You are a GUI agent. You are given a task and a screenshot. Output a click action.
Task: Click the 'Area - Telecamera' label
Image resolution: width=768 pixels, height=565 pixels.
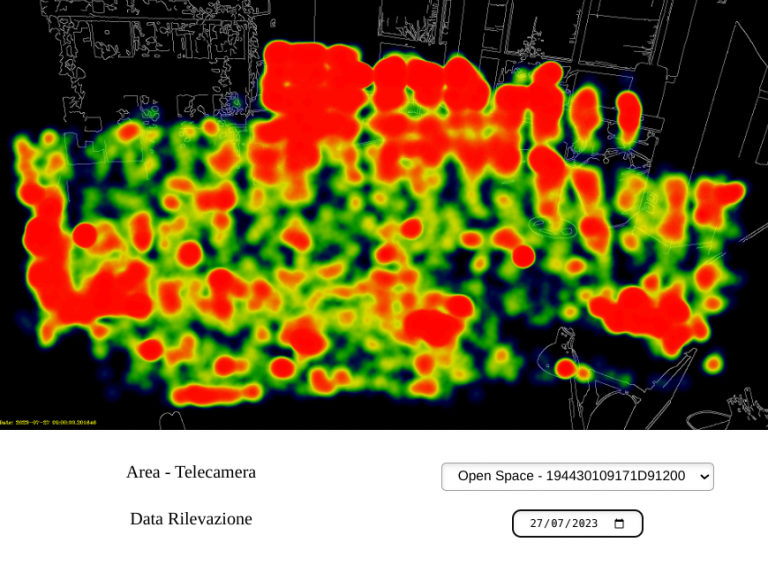pos(191,472)
